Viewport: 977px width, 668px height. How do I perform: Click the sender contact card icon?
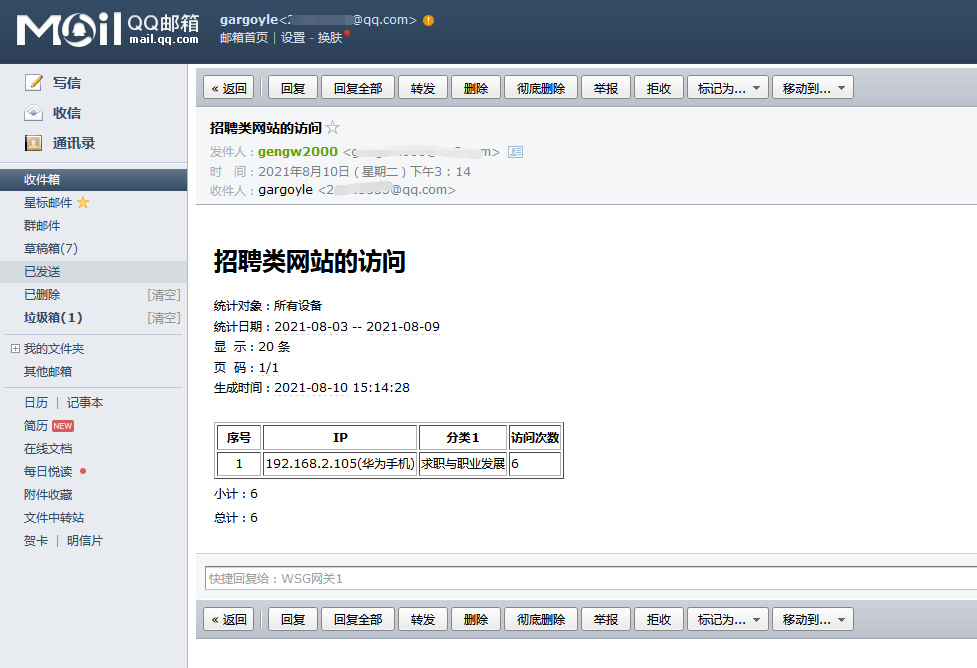coord(515,152)
